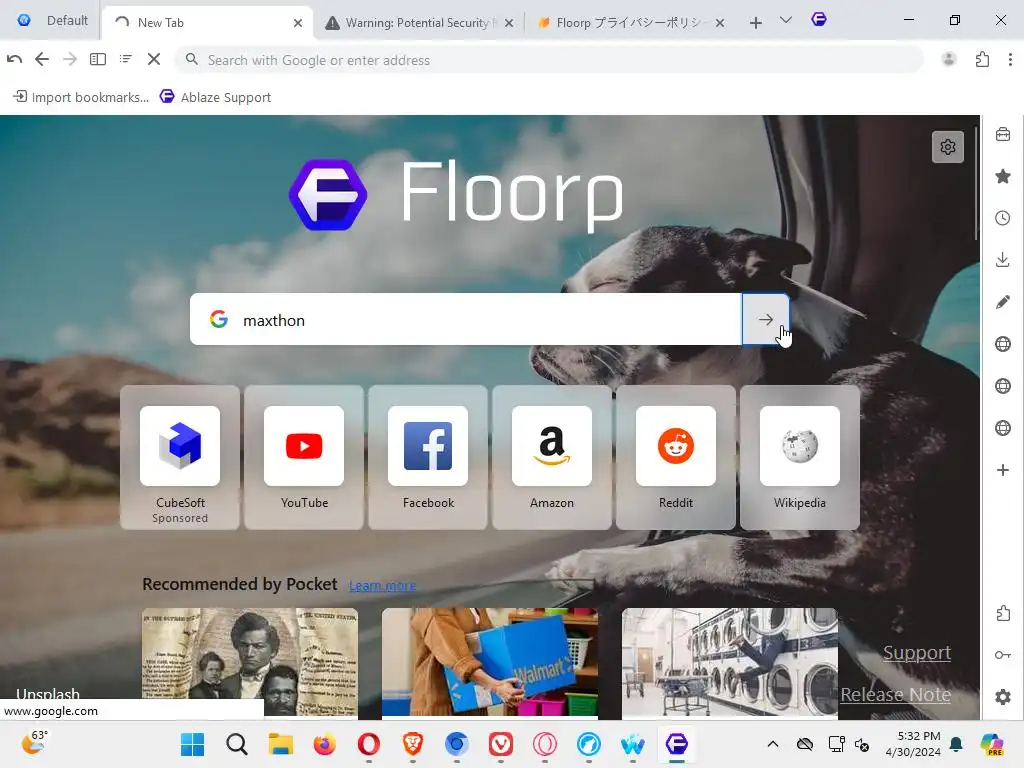Open Downloads icon in the sidebar

tap(1003, 260)
